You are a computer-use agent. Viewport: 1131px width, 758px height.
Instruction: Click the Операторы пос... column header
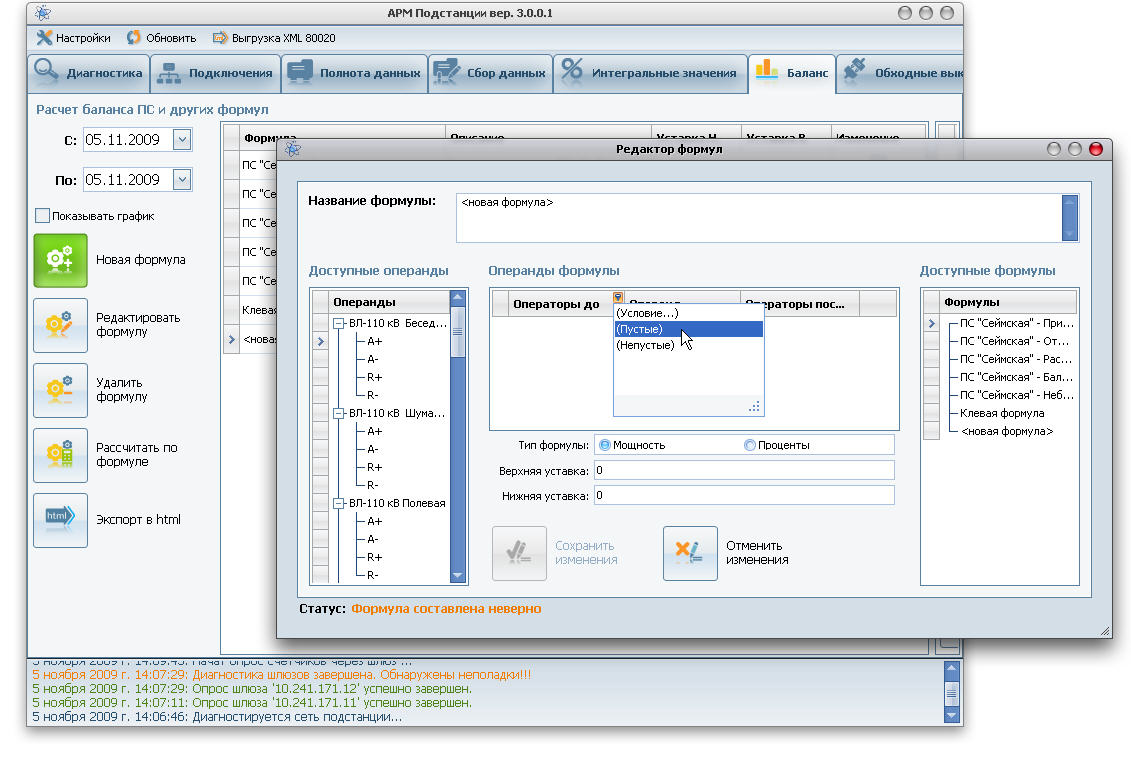800,304
